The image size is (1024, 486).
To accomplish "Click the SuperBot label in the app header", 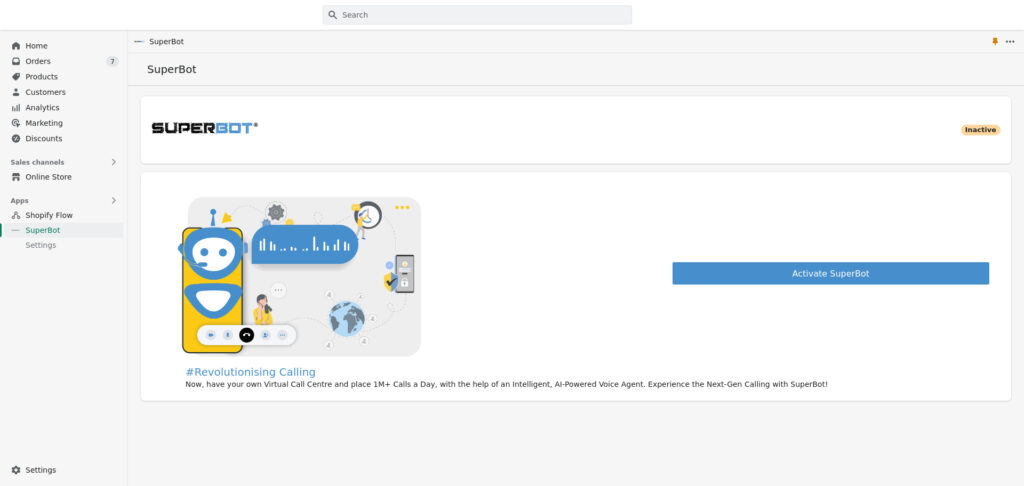I will 167,41.
